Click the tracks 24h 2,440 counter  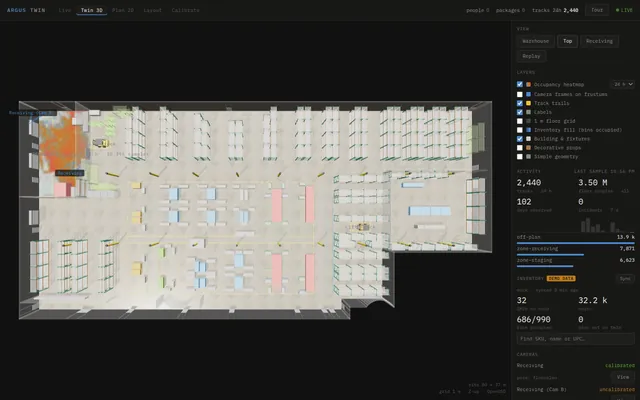click(555, 10)
